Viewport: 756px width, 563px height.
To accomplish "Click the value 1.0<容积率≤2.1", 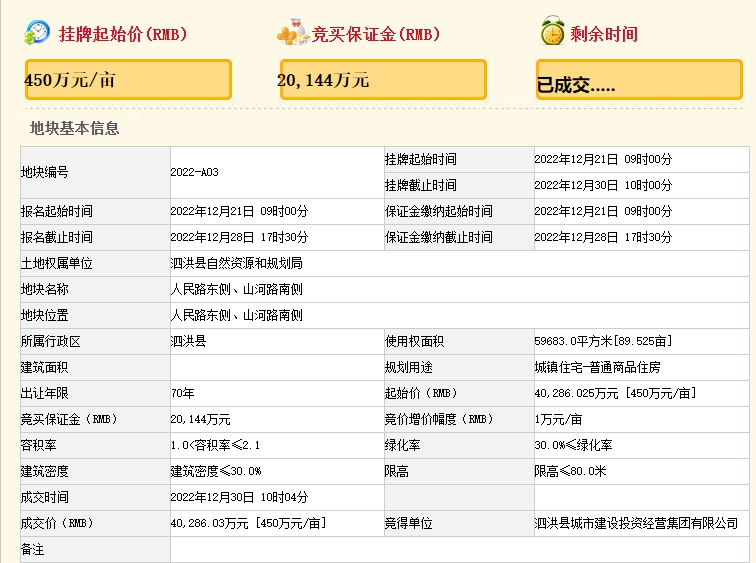I will (216, 445).
